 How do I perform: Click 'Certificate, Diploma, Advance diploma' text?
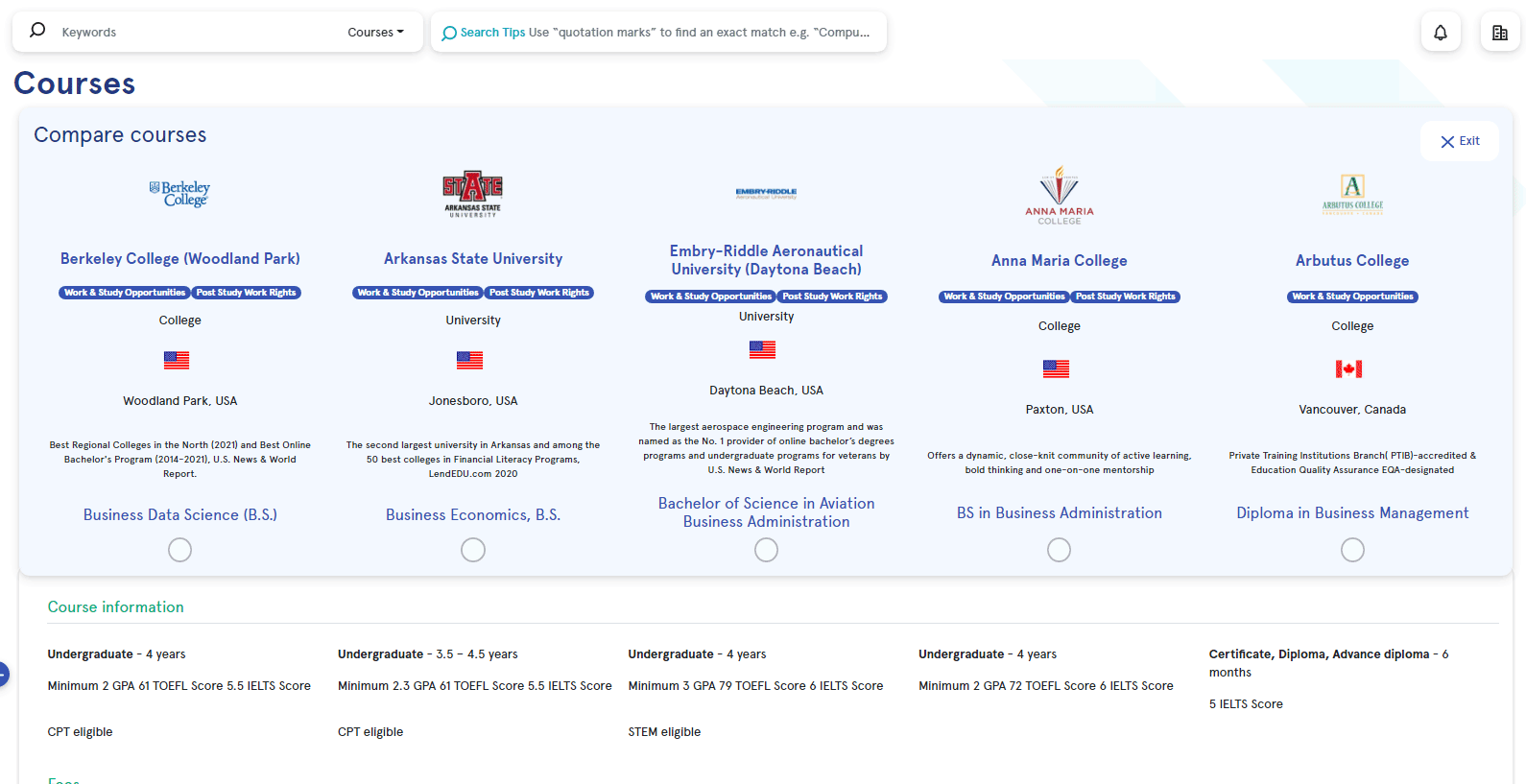click(1319, 654)
